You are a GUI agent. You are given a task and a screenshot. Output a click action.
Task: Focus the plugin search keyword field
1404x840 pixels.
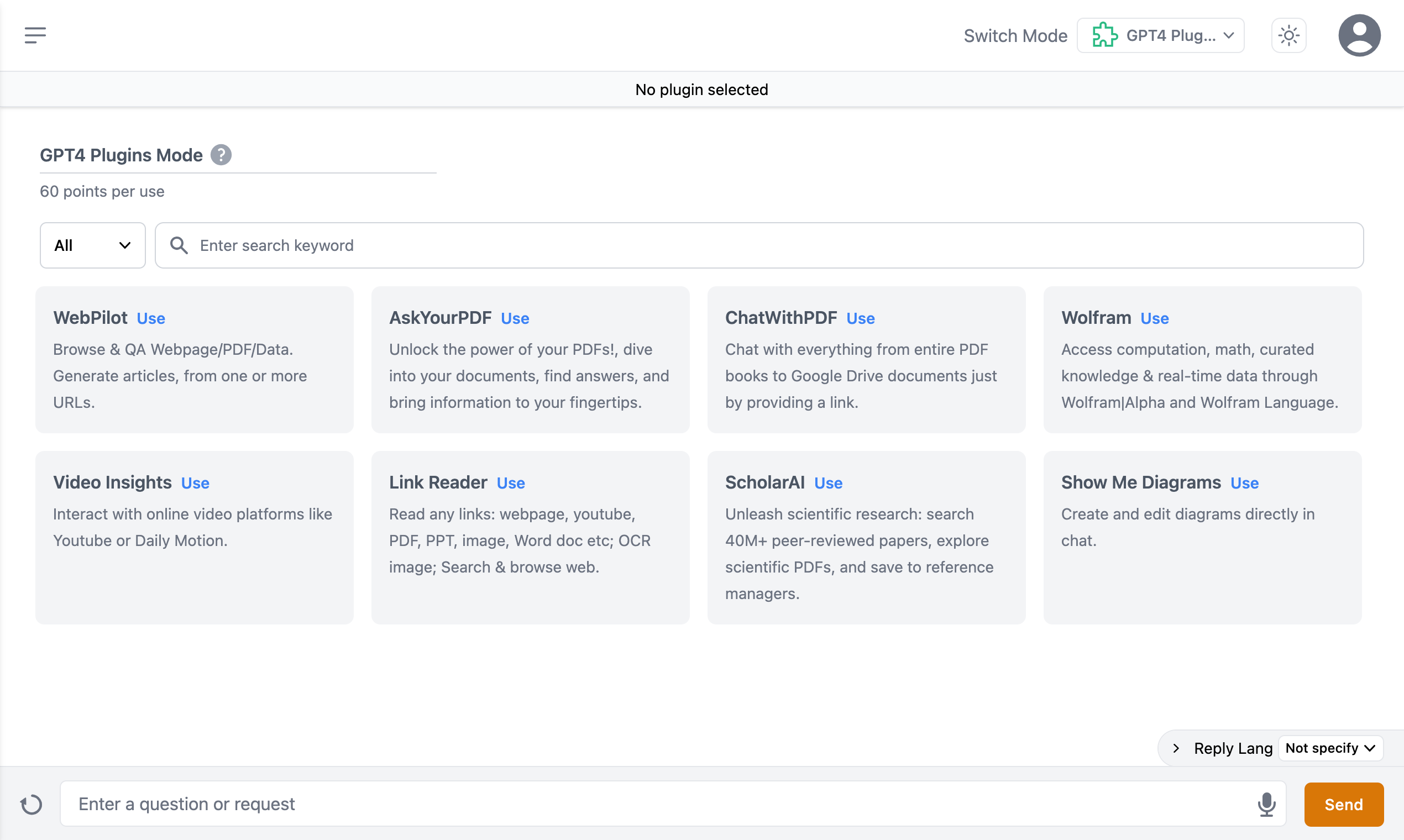759,245
